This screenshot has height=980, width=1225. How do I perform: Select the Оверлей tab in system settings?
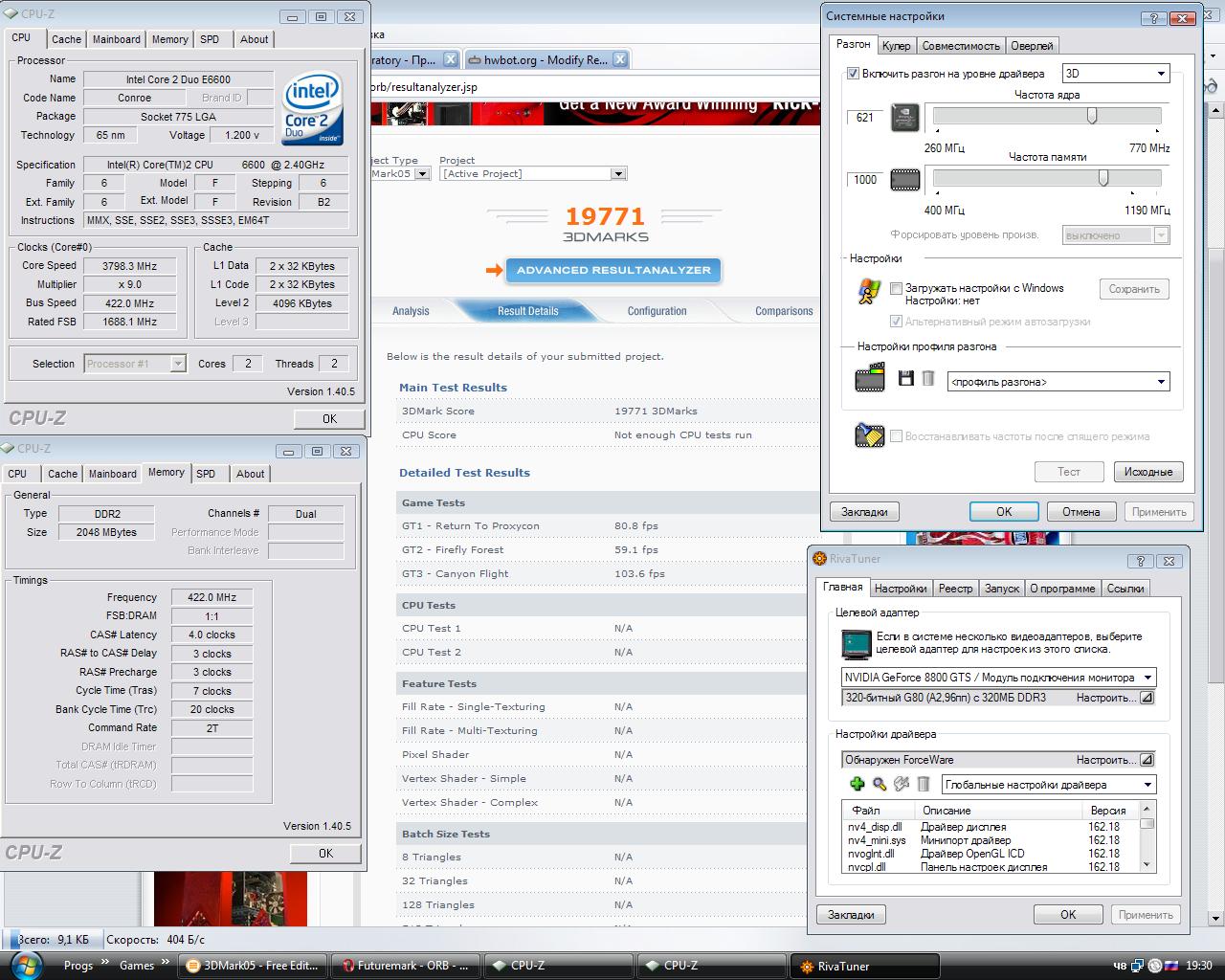click(1032, 46)
